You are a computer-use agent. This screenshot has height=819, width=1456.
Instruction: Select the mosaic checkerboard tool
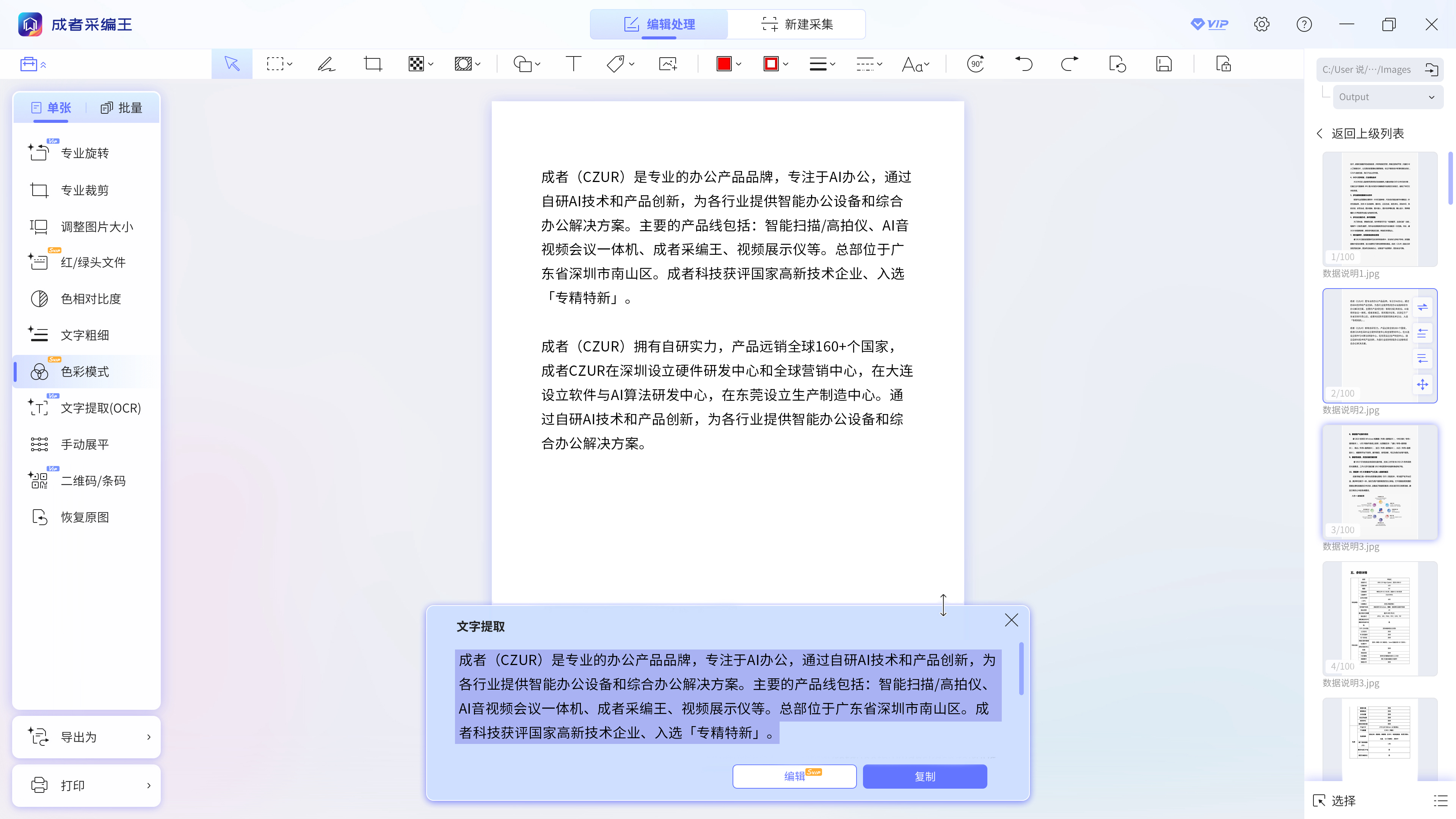(x=416, y=64)
